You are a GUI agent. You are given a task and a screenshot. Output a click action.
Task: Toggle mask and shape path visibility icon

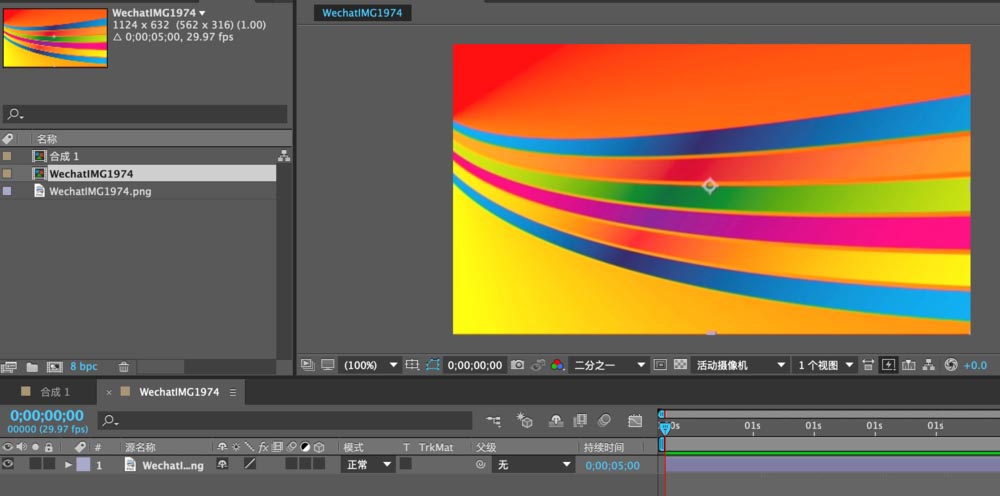[433, 365]
